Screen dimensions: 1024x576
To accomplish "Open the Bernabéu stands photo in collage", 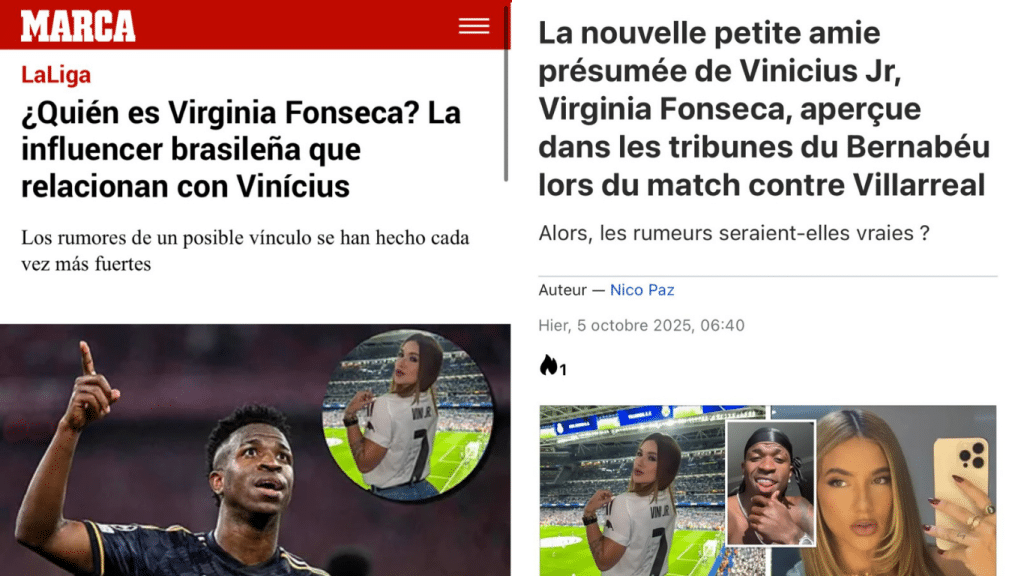I will (x=632, y=490).
